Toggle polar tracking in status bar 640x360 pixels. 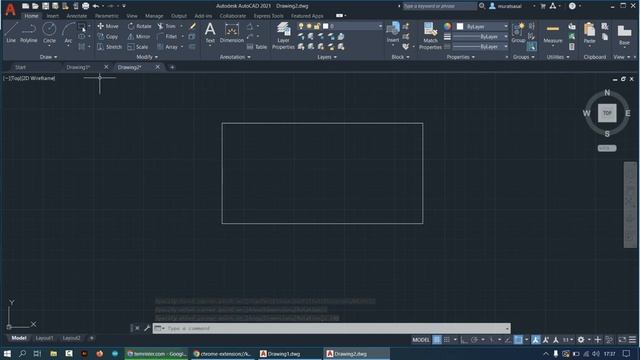pyautogui.click(x=474, y=340)
